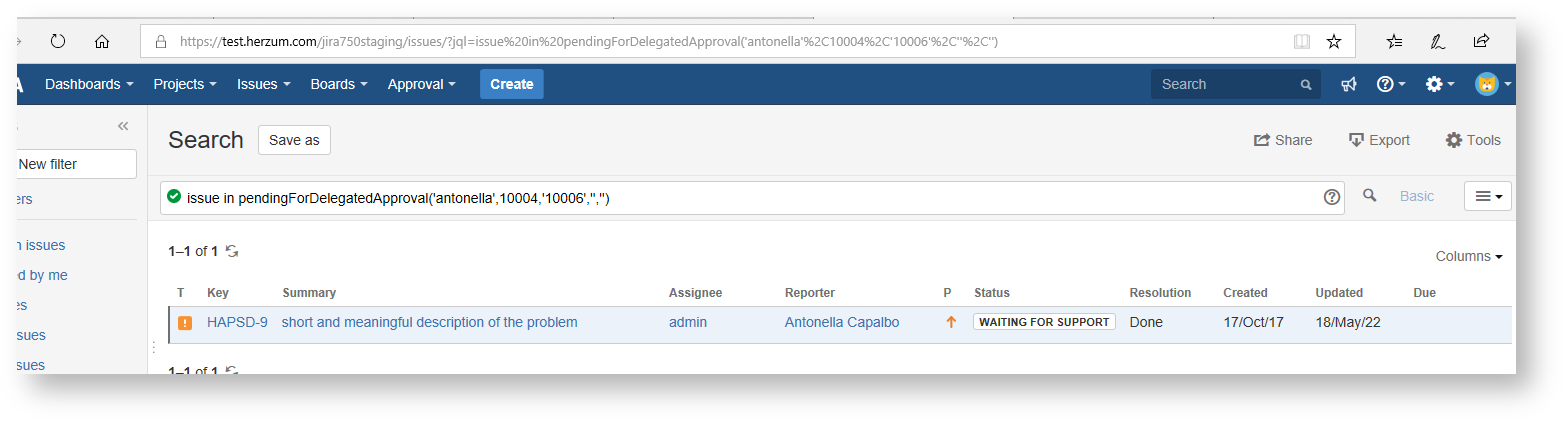The height and width of the screenshot is (422, 1564).
Task: Open the Dashboards menu
Action: (89, 84)
